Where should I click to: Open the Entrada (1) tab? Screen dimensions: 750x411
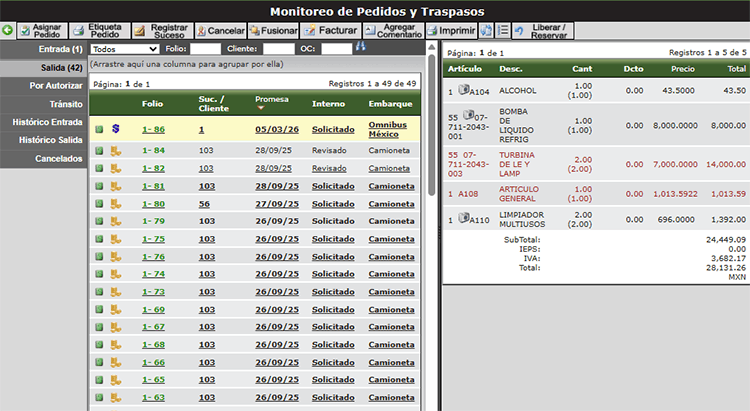(x=44, y=49)
